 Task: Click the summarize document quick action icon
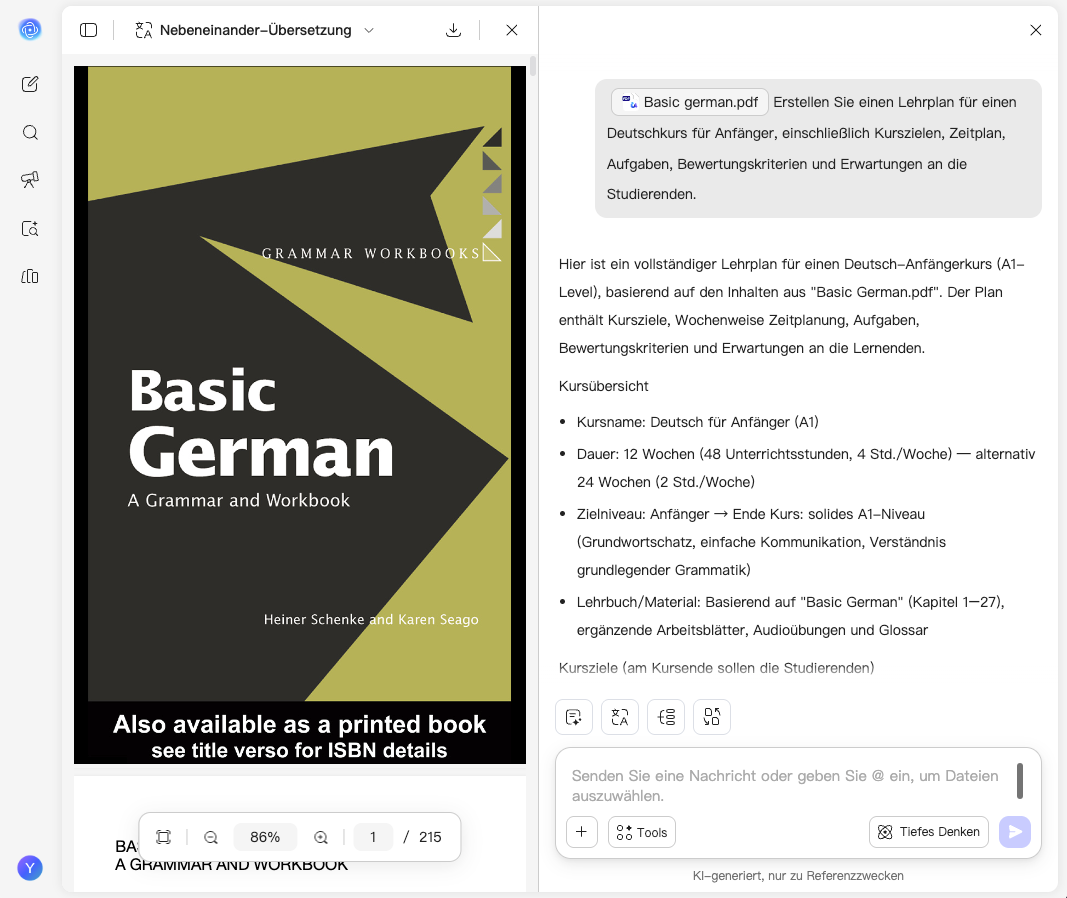[x=574, y=717]
